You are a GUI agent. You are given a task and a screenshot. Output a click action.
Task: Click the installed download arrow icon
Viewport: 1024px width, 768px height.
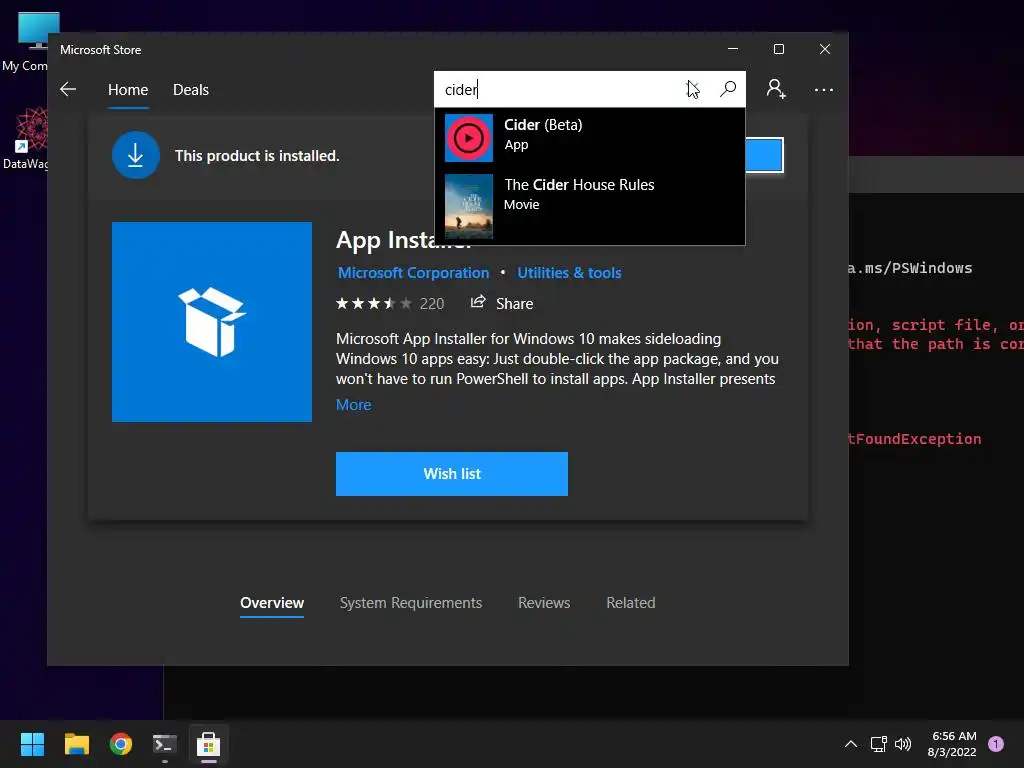(136, 155)
